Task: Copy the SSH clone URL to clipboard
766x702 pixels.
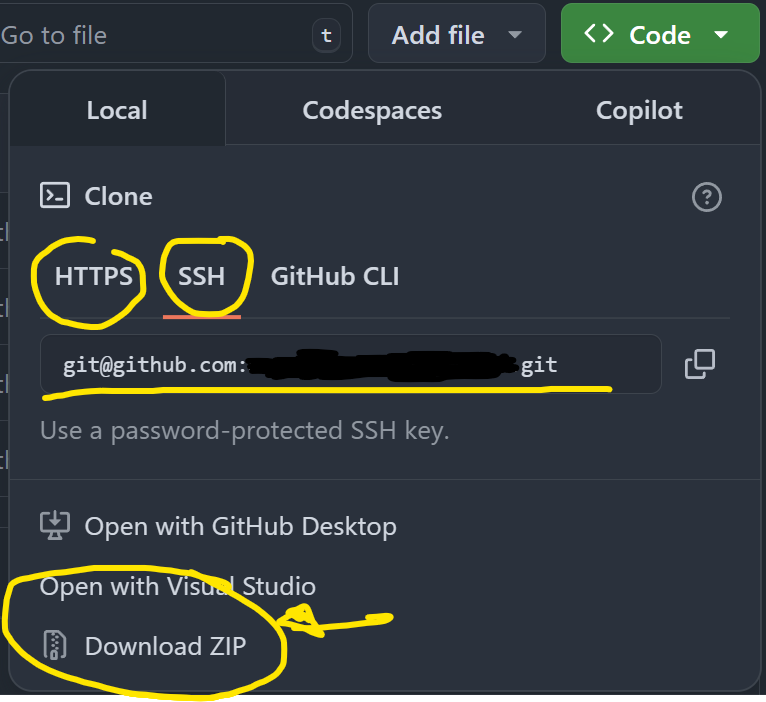Action: point(699,364)
